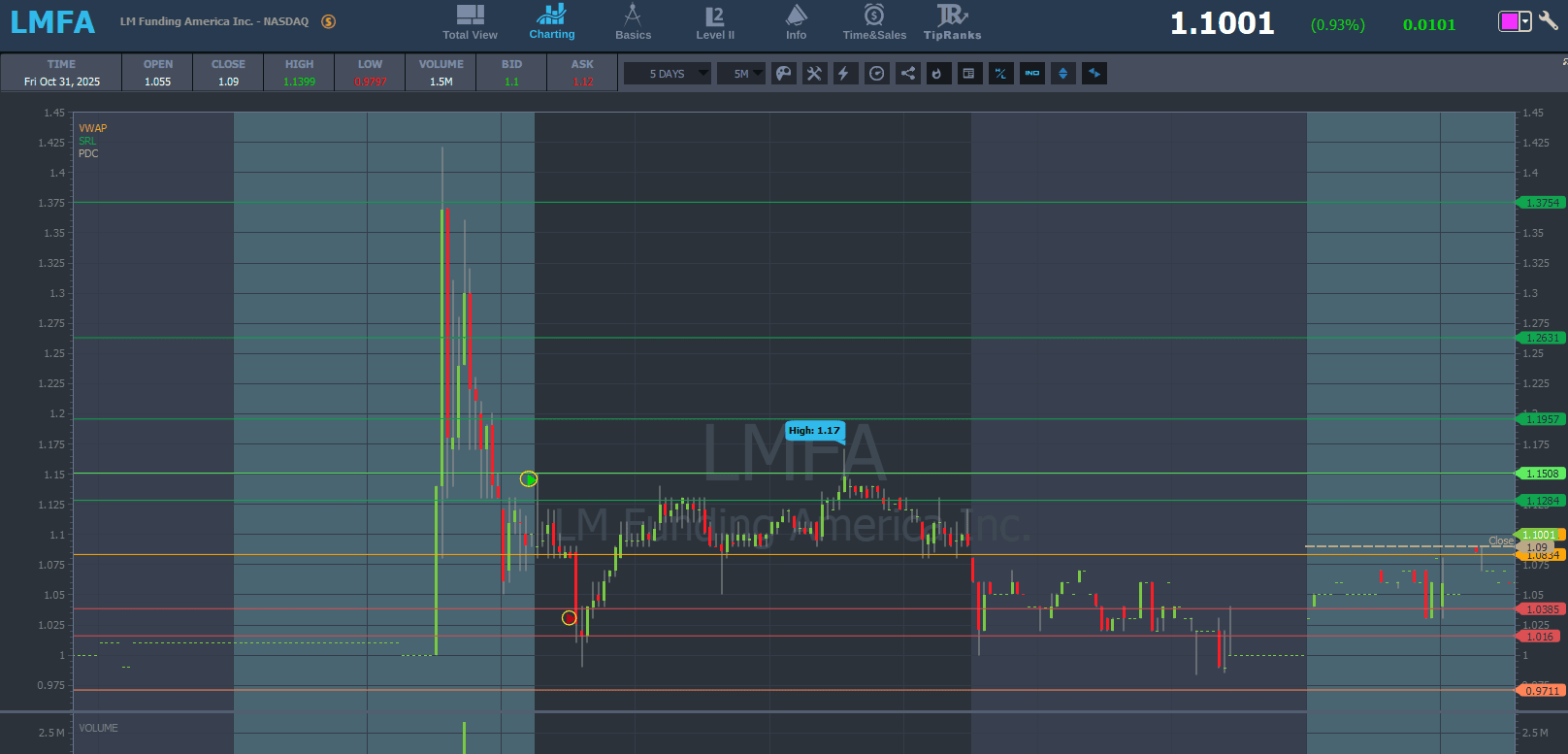
Task: Toggle the blue left/right arrows button
Action: pyautogui.click(x=1094, y=74)
